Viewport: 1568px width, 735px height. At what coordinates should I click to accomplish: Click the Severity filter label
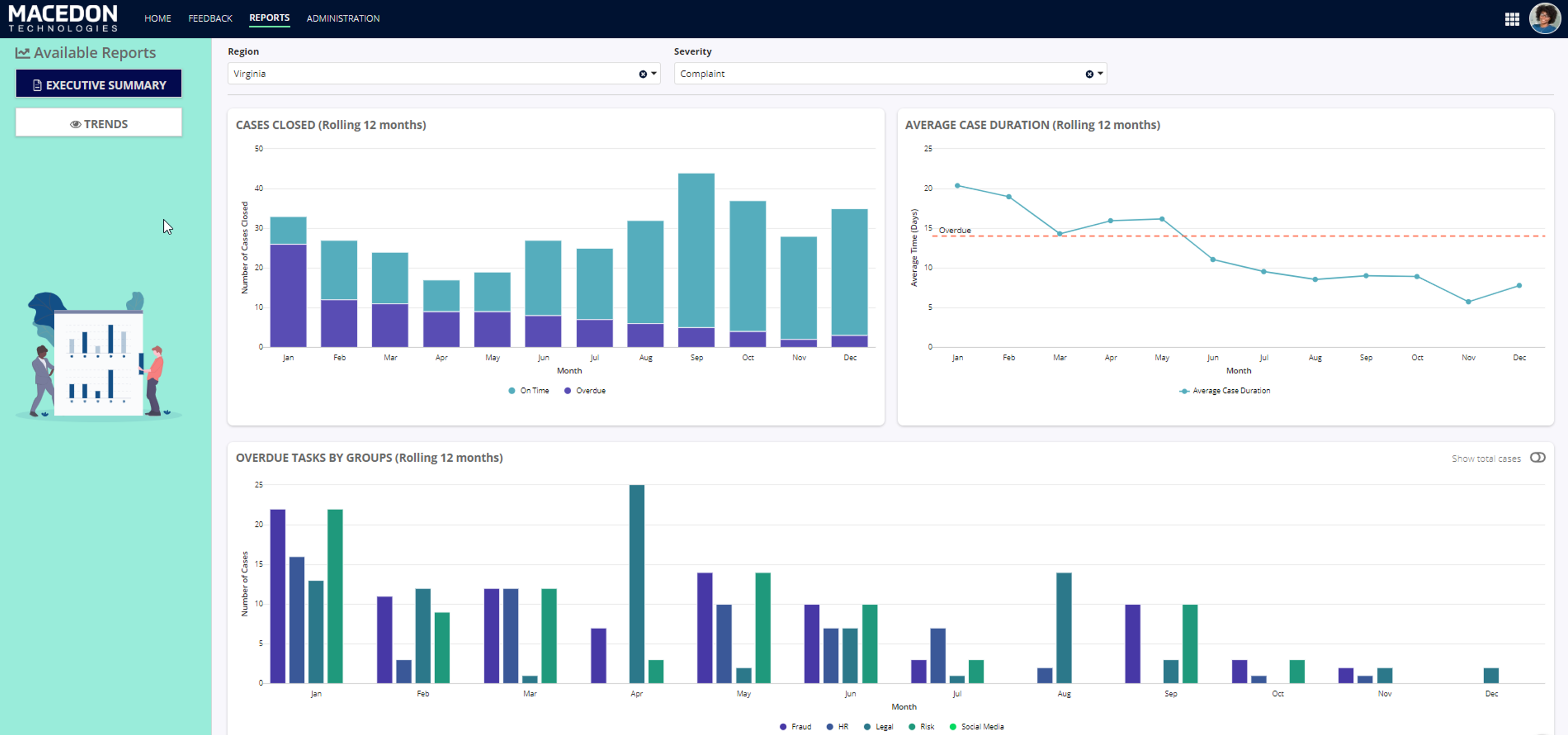[692, 52]
